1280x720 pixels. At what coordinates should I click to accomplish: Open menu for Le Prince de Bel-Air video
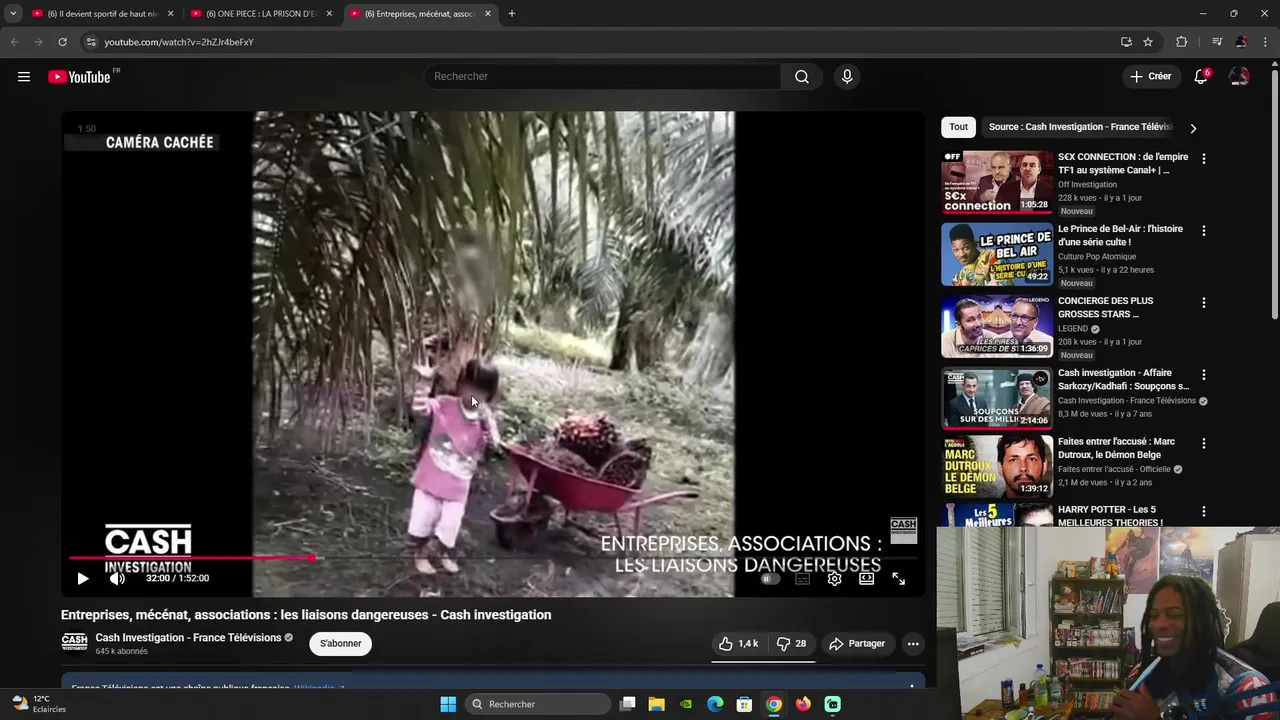click(x=1203, y=231)
